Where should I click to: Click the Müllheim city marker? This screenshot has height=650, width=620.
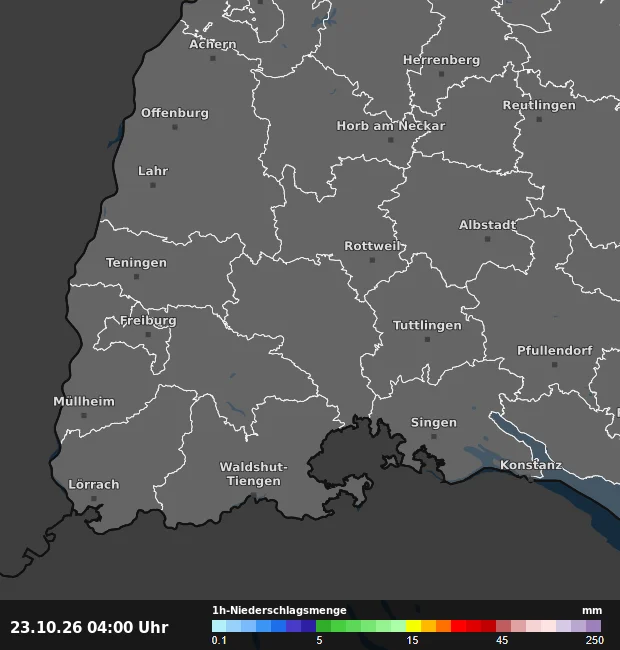pyautogui.click(x=84, y=415)
